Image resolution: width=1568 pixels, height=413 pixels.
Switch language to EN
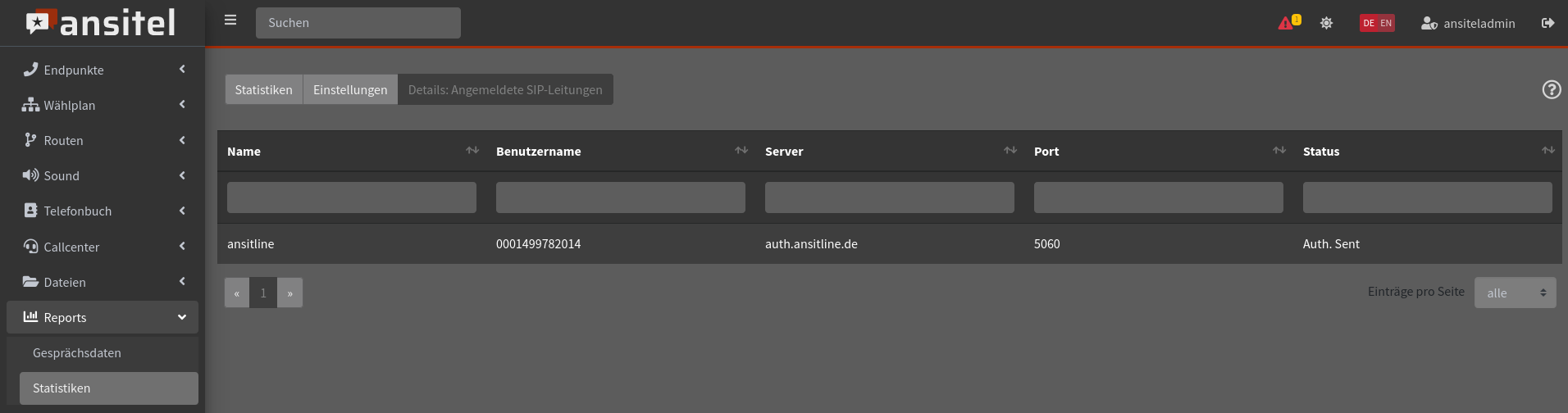pyautogui.click(x=1386, y=23)
